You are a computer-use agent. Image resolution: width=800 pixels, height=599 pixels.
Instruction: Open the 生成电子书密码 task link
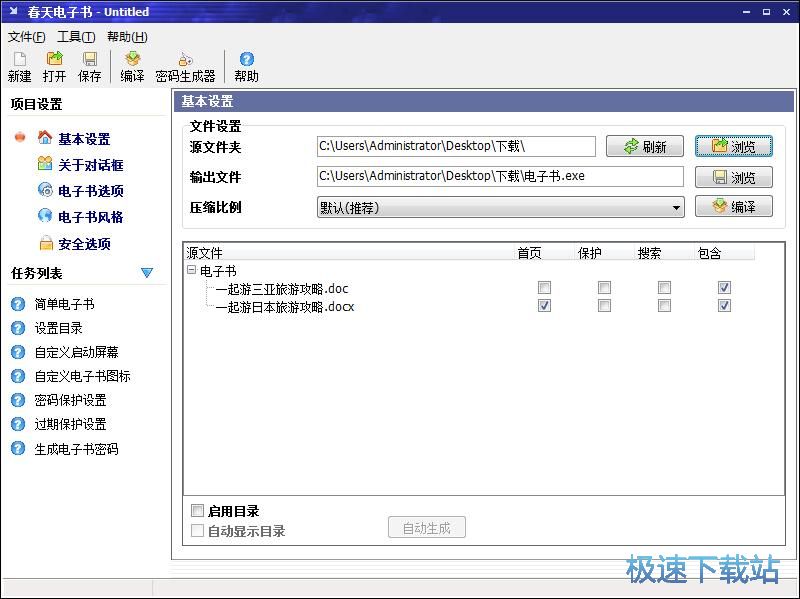pos(77,448)
